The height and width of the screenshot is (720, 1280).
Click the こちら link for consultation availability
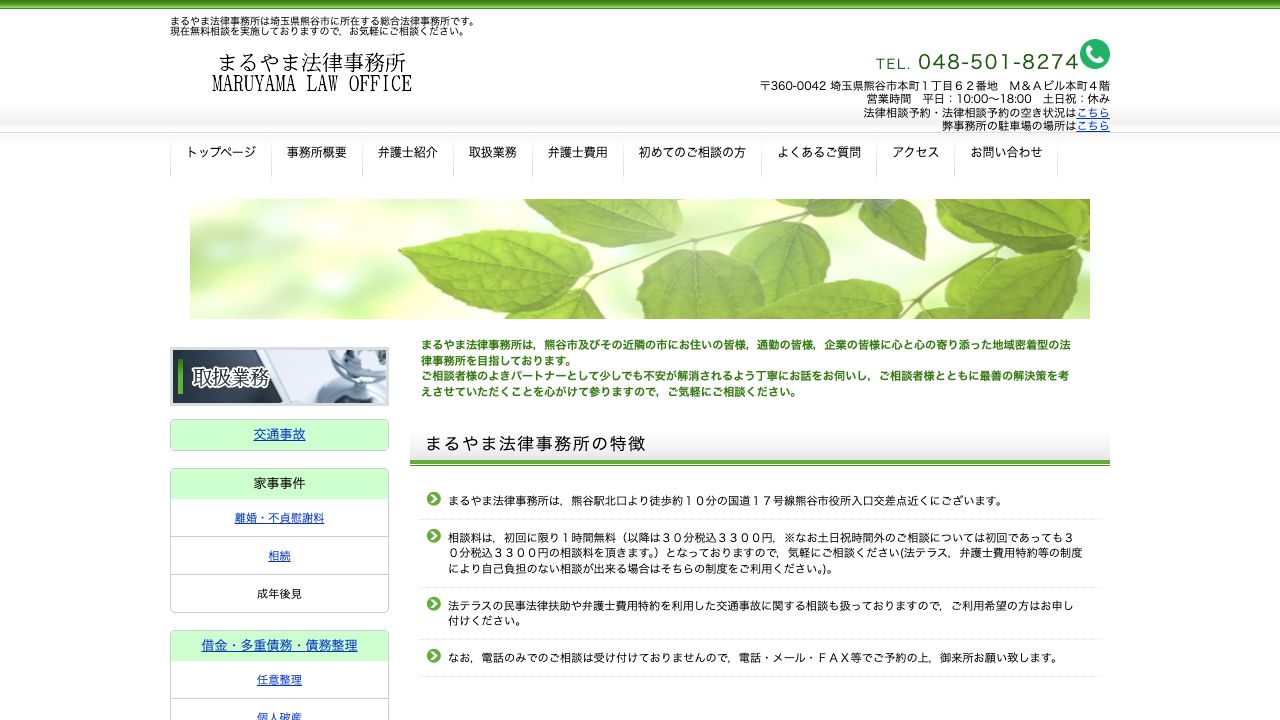pos(1095,113)
